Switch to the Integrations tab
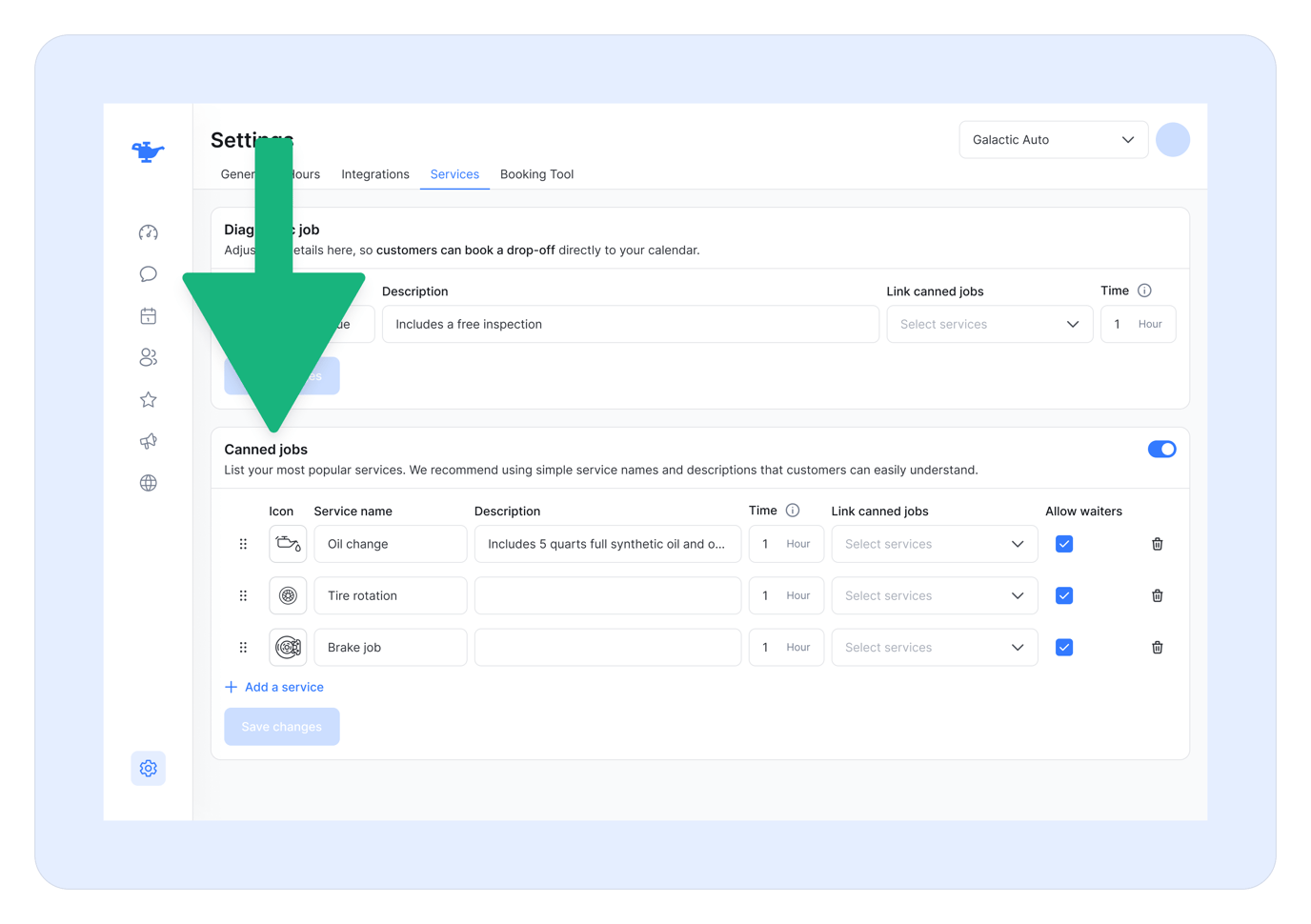The width and height of the screenshot is (1311, 924). 374,173
